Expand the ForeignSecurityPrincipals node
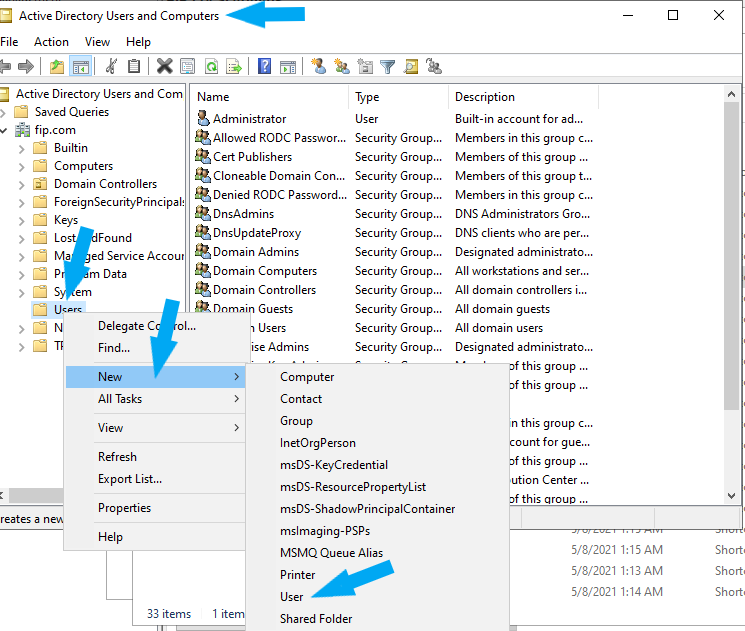745x631 pixels. 21,203
